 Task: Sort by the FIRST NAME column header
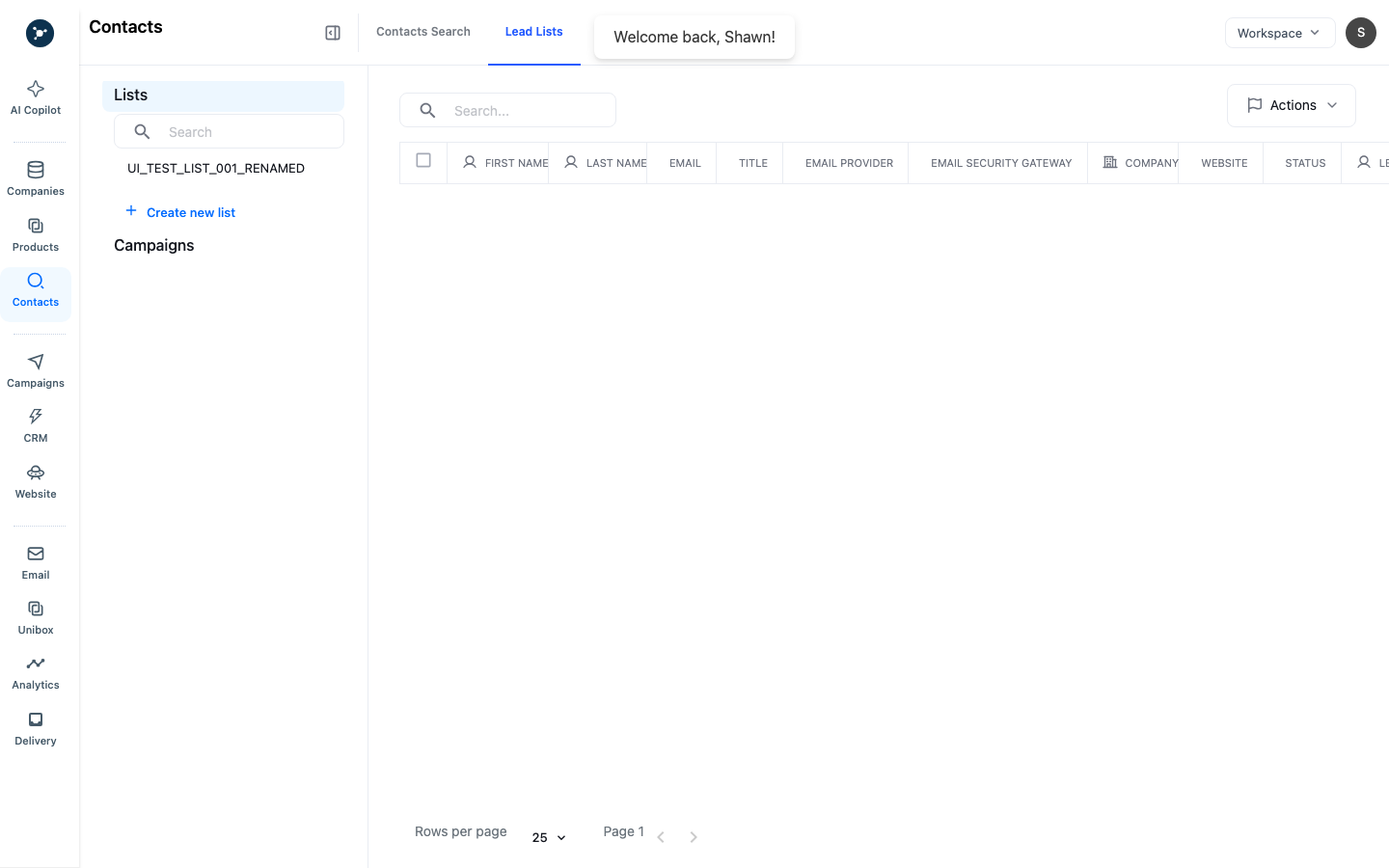(x=499, y=163)
